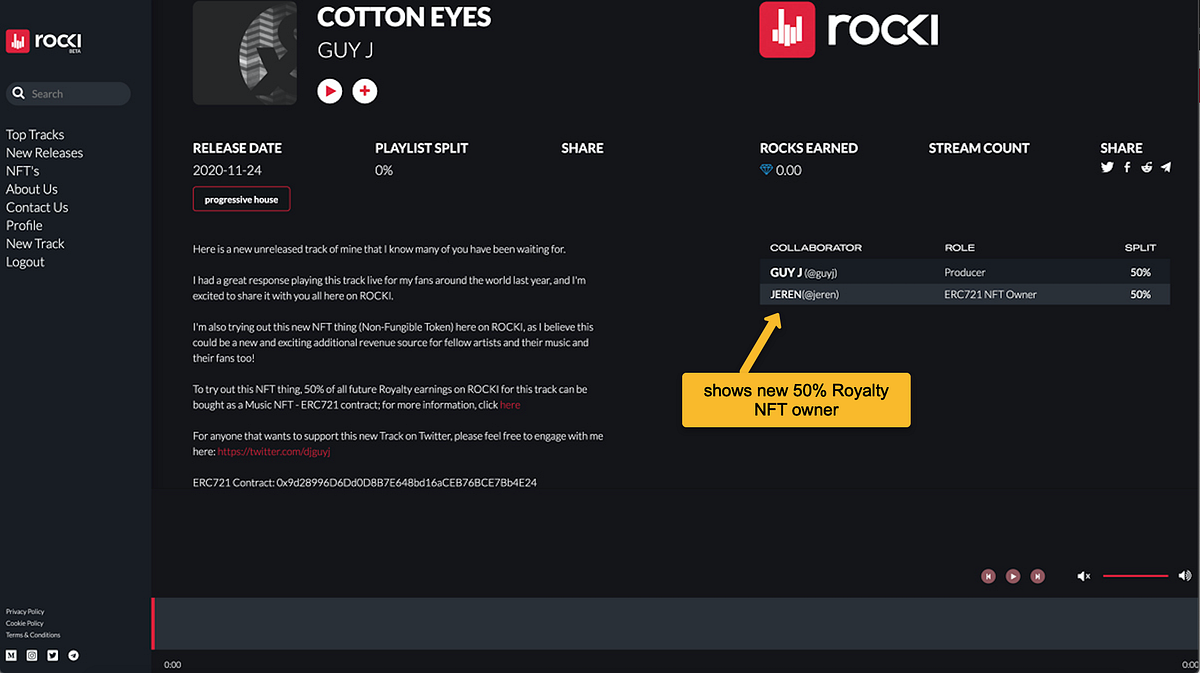
Task: Navigate to About Us
Action: pos(32,189)
